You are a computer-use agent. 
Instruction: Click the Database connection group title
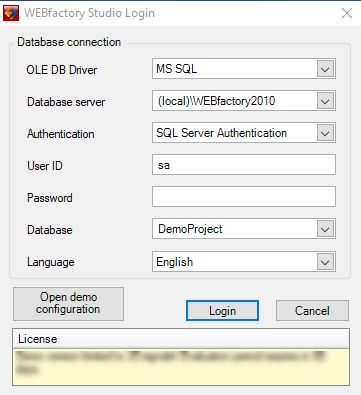69,42
